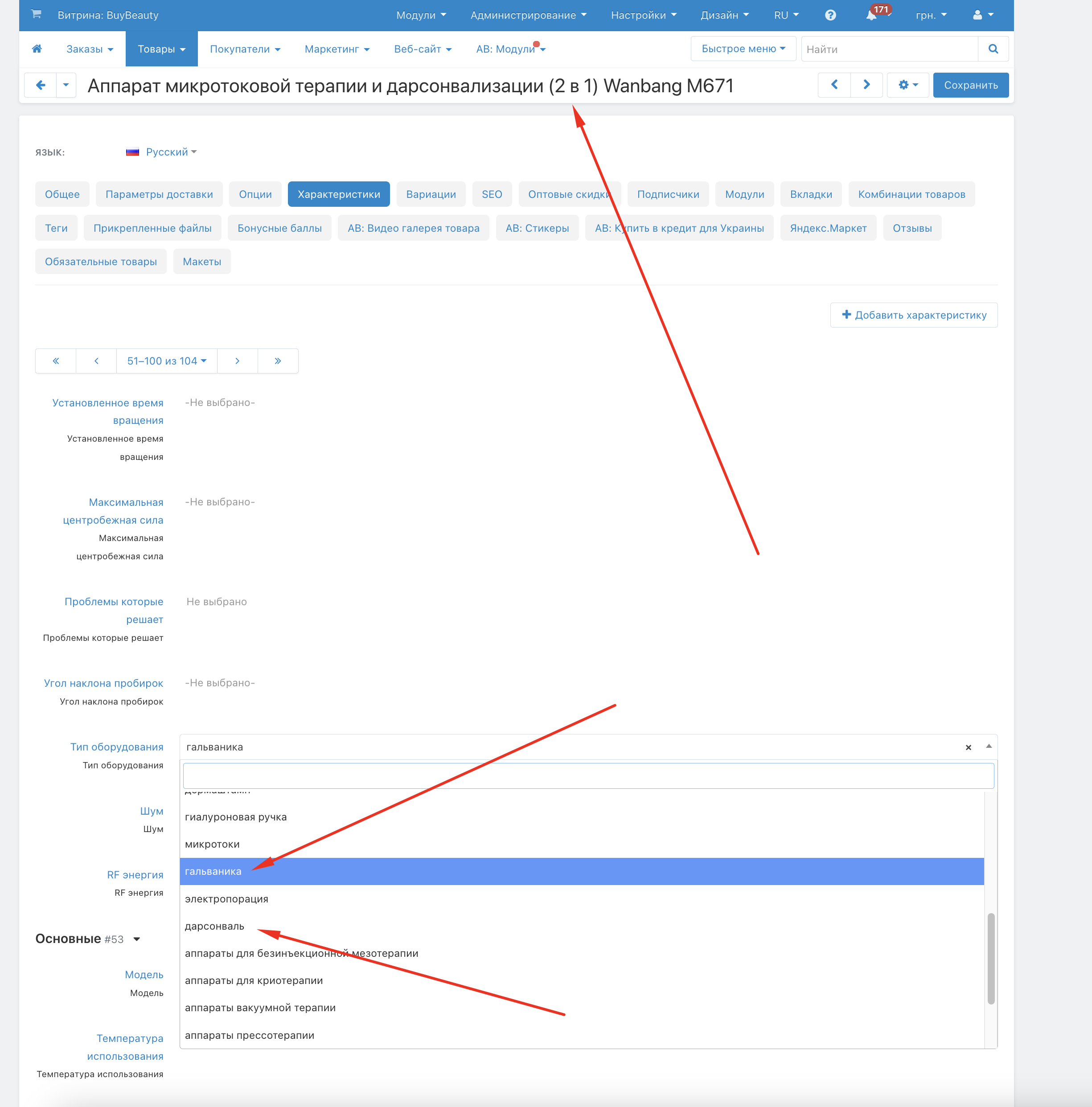
Task: Switch to the Опции tab
Action: coord(255,194)
